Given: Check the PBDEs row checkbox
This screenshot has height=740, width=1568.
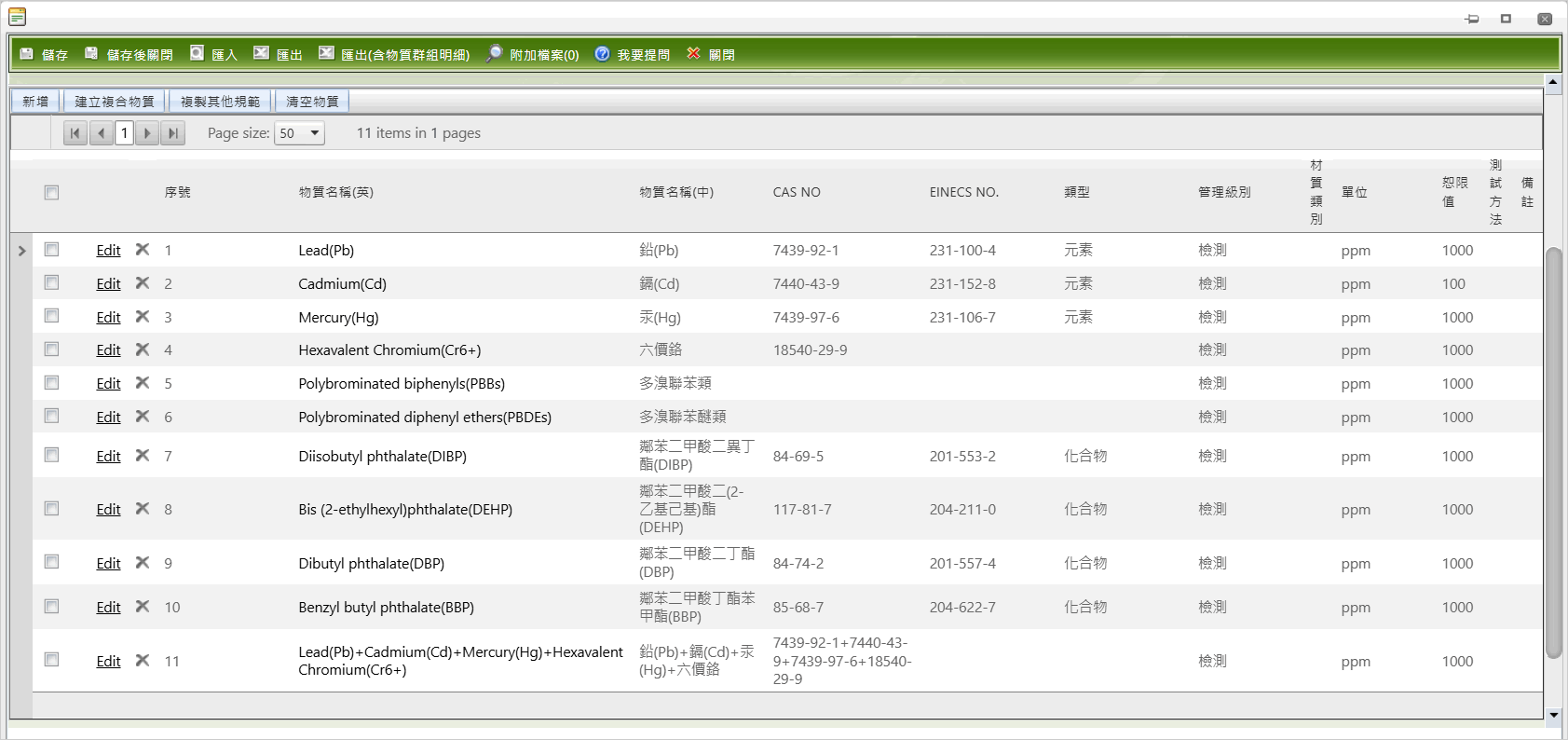Looking at the screenshot, I should (51, 416).
